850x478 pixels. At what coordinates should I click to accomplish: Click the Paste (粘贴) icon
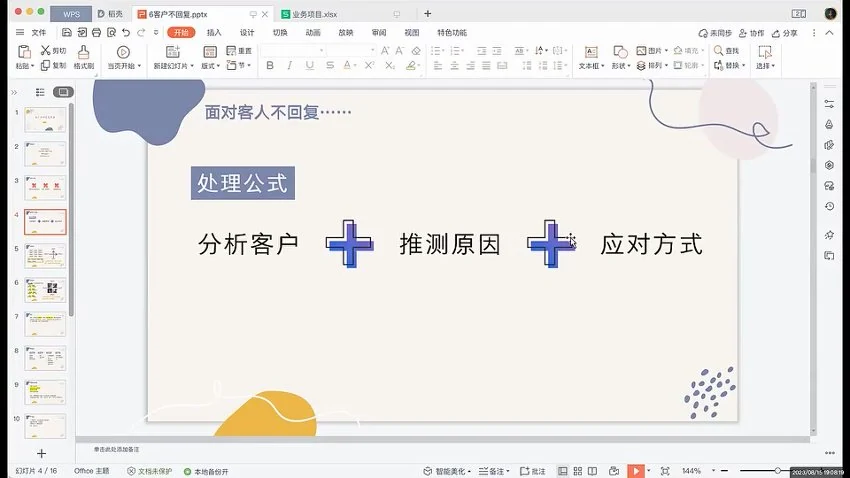[x=24, y=52]
